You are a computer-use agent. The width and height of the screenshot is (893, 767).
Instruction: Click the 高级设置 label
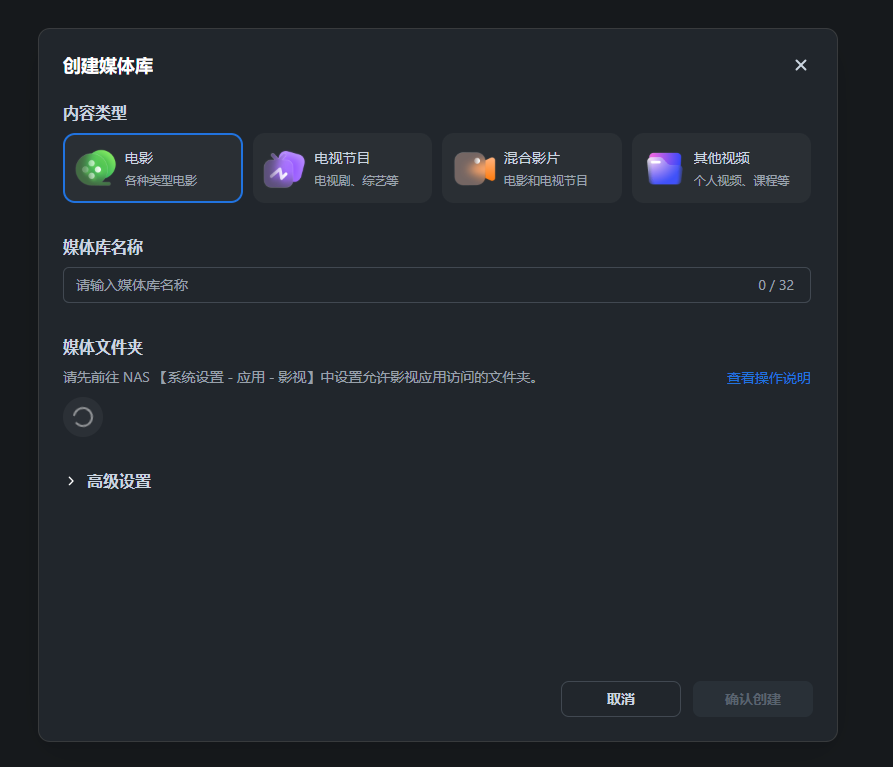(119, 481)
